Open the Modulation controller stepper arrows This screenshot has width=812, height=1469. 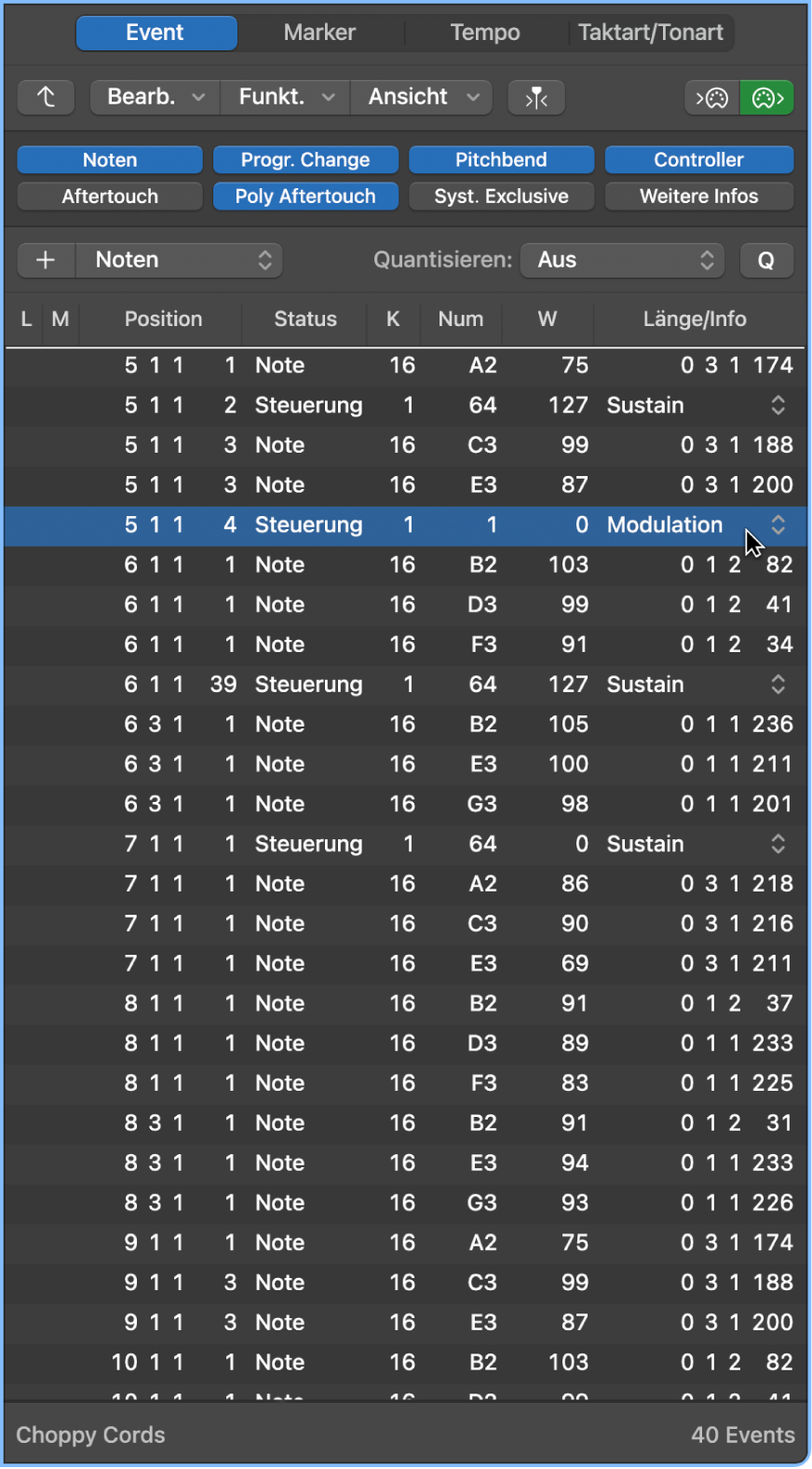coord(778,525)
